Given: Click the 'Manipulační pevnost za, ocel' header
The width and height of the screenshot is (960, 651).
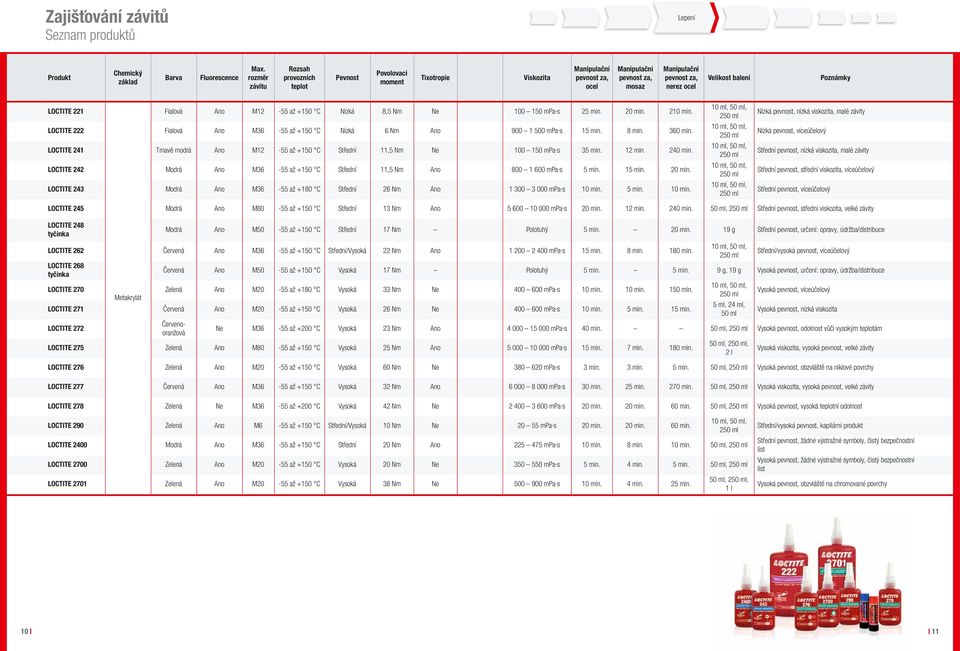Looking at the screenshot, I should 591,78.
